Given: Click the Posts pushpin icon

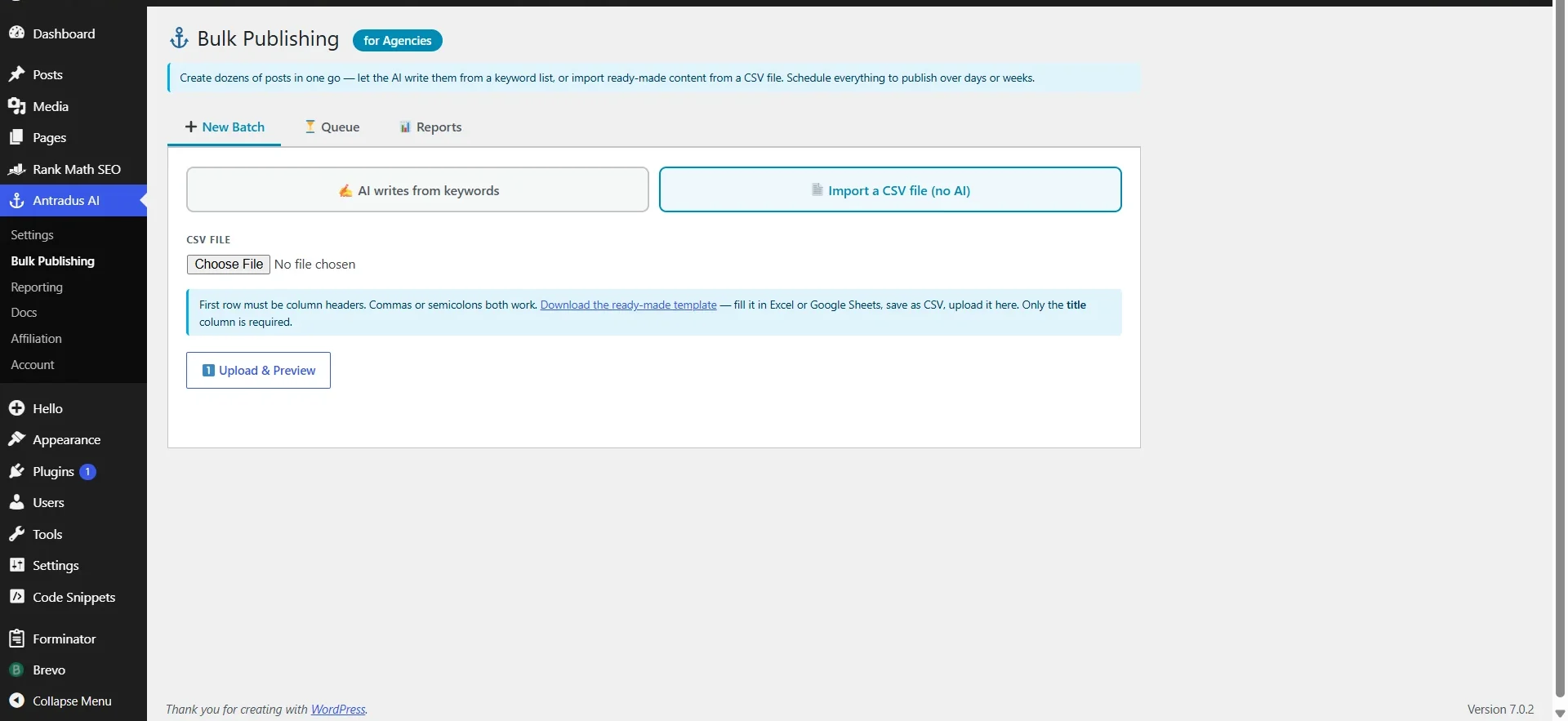Looking at the screenshot, I should click(x=16, y=74).
